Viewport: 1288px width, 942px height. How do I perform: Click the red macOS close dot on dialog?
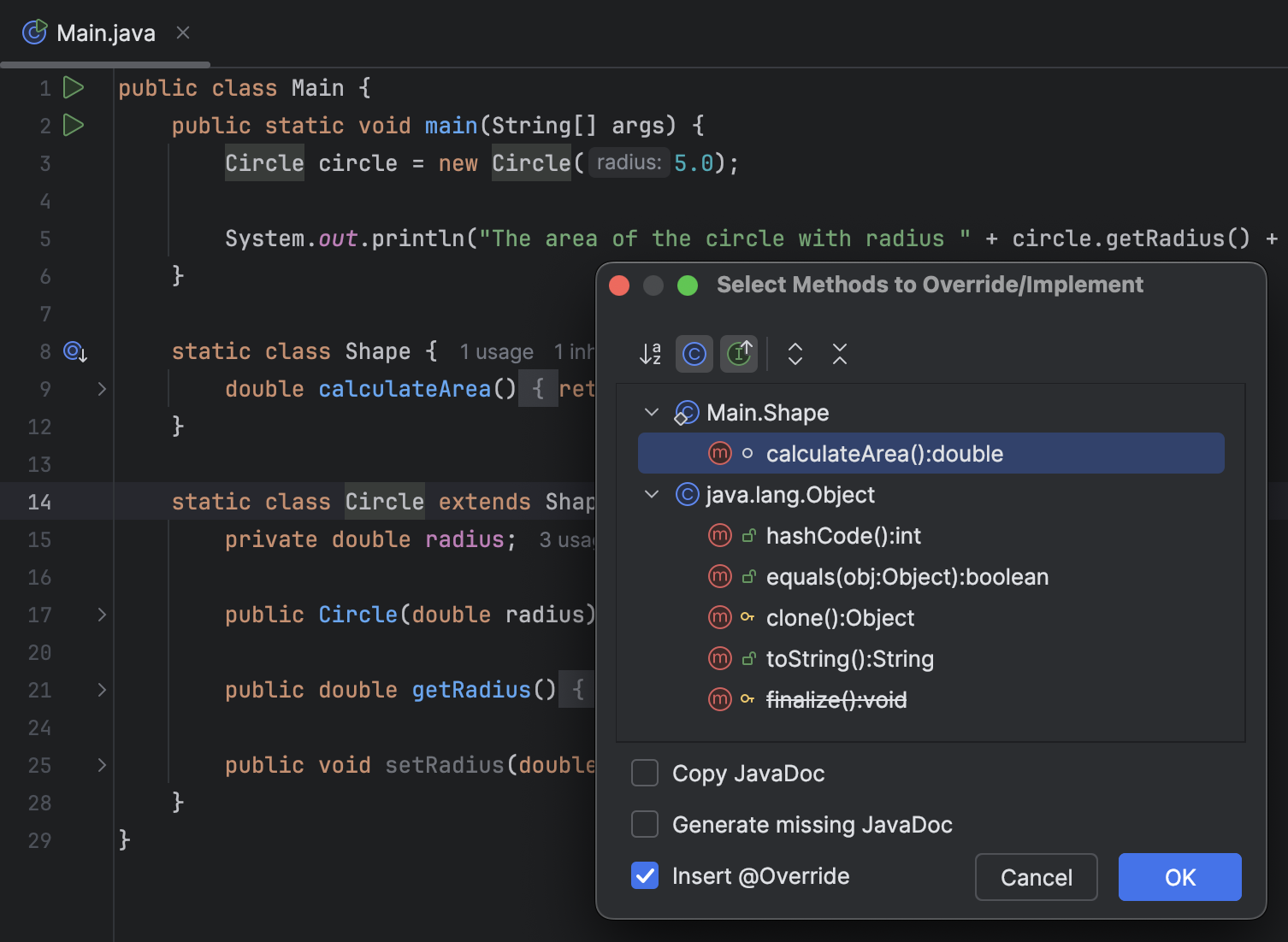click(619, 285)
